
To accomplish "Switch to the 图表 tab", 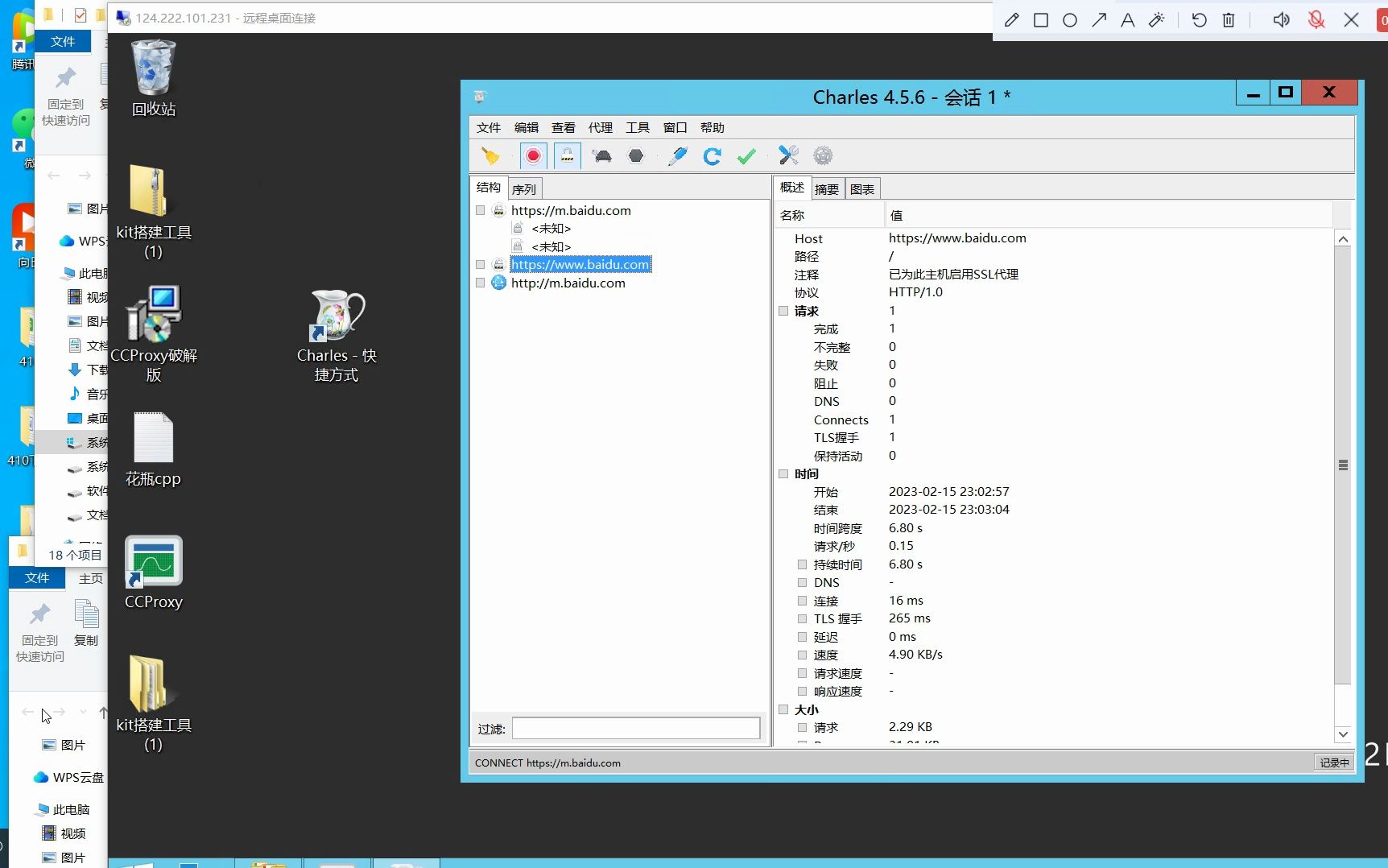I will click(x=862, y=189).
